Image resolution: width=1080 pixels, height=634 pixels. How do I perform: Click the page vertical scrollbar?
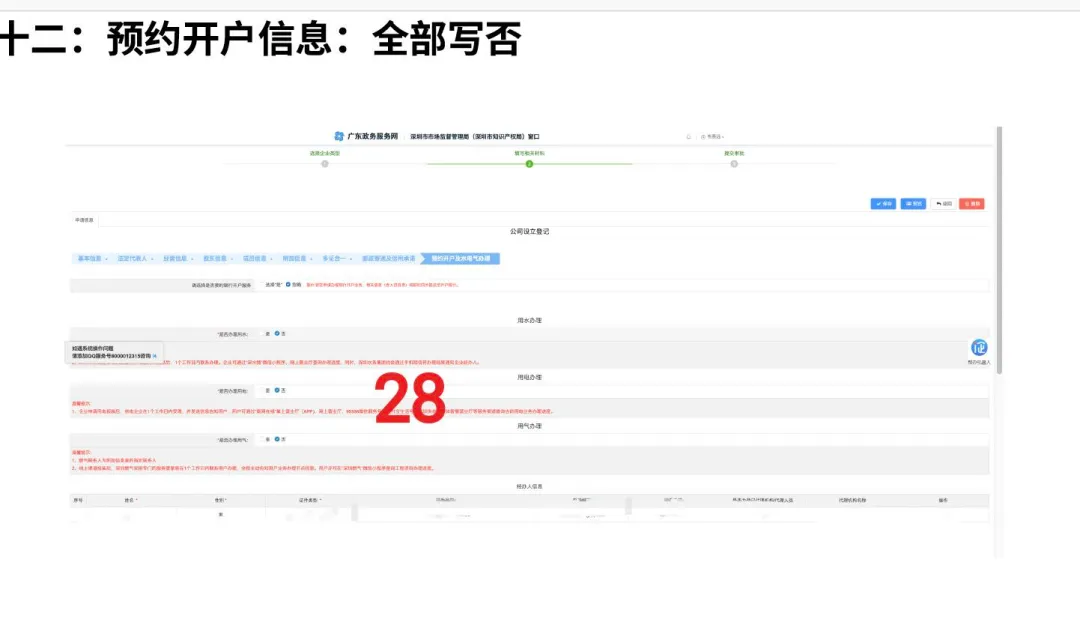coord(999,249)
